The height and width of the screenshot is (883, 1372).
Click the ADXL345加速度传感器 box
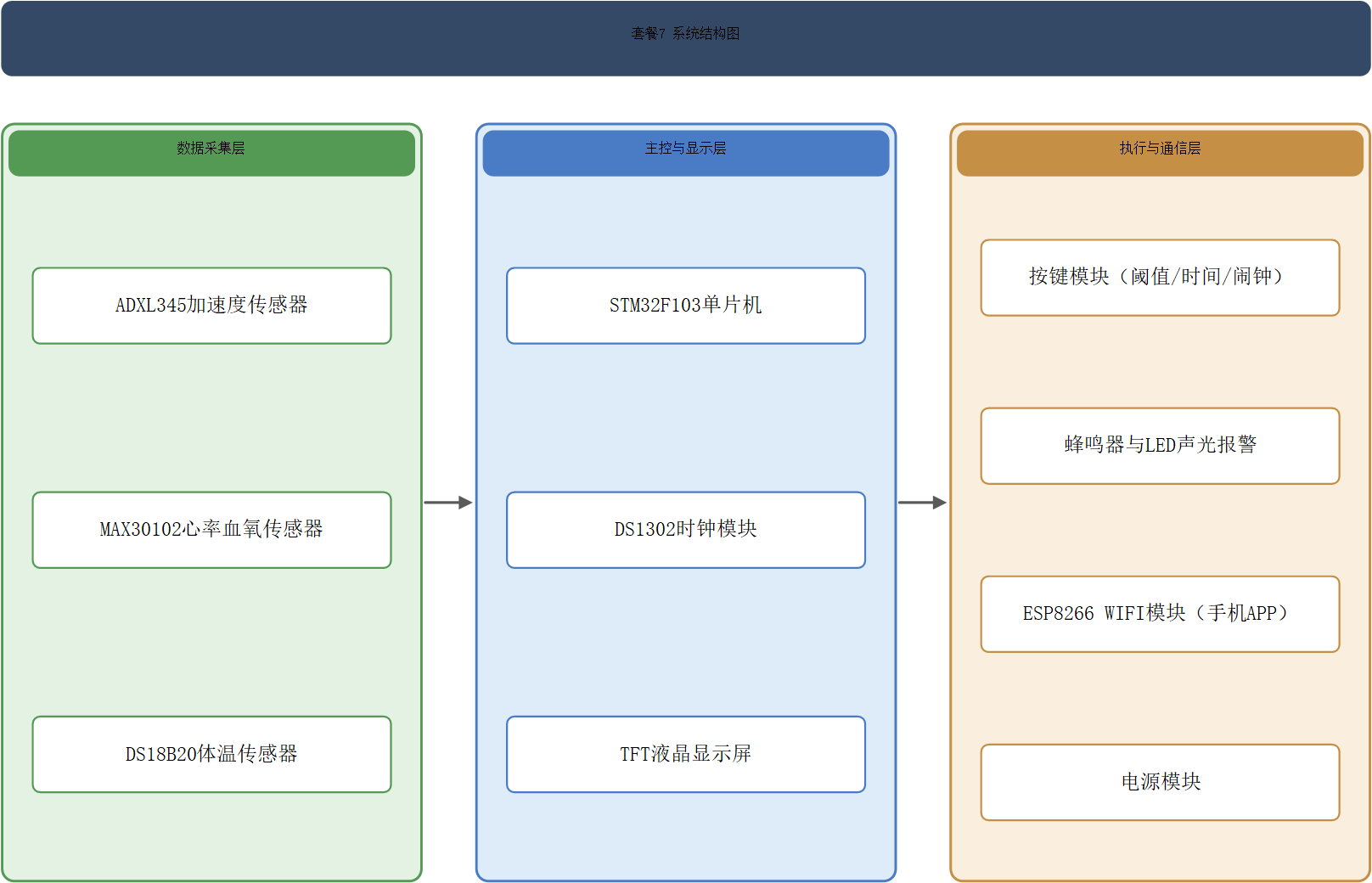[211, 306]
